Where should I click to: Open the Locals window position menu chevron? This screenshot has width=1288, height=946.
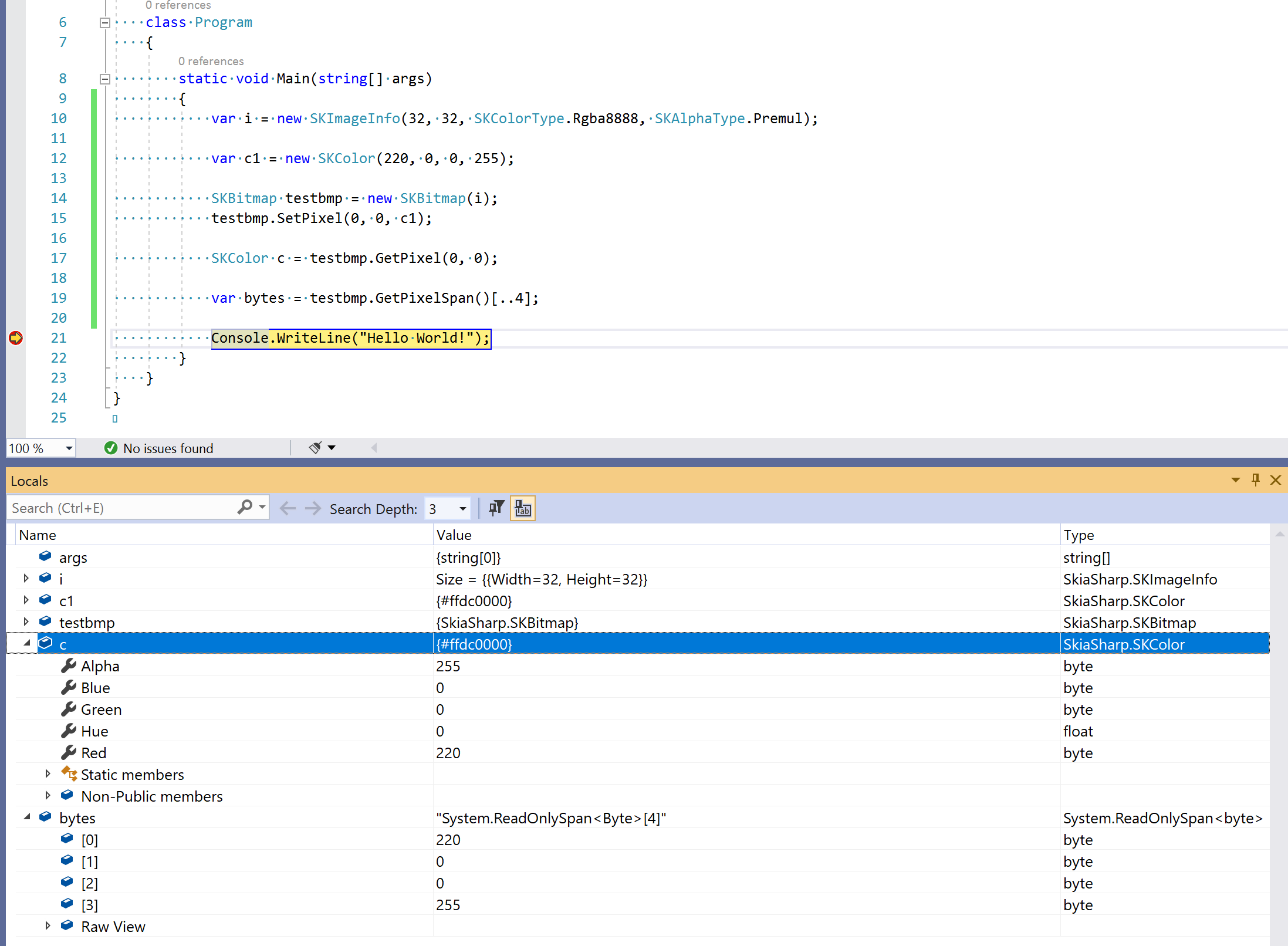[x=1235, y=480]
